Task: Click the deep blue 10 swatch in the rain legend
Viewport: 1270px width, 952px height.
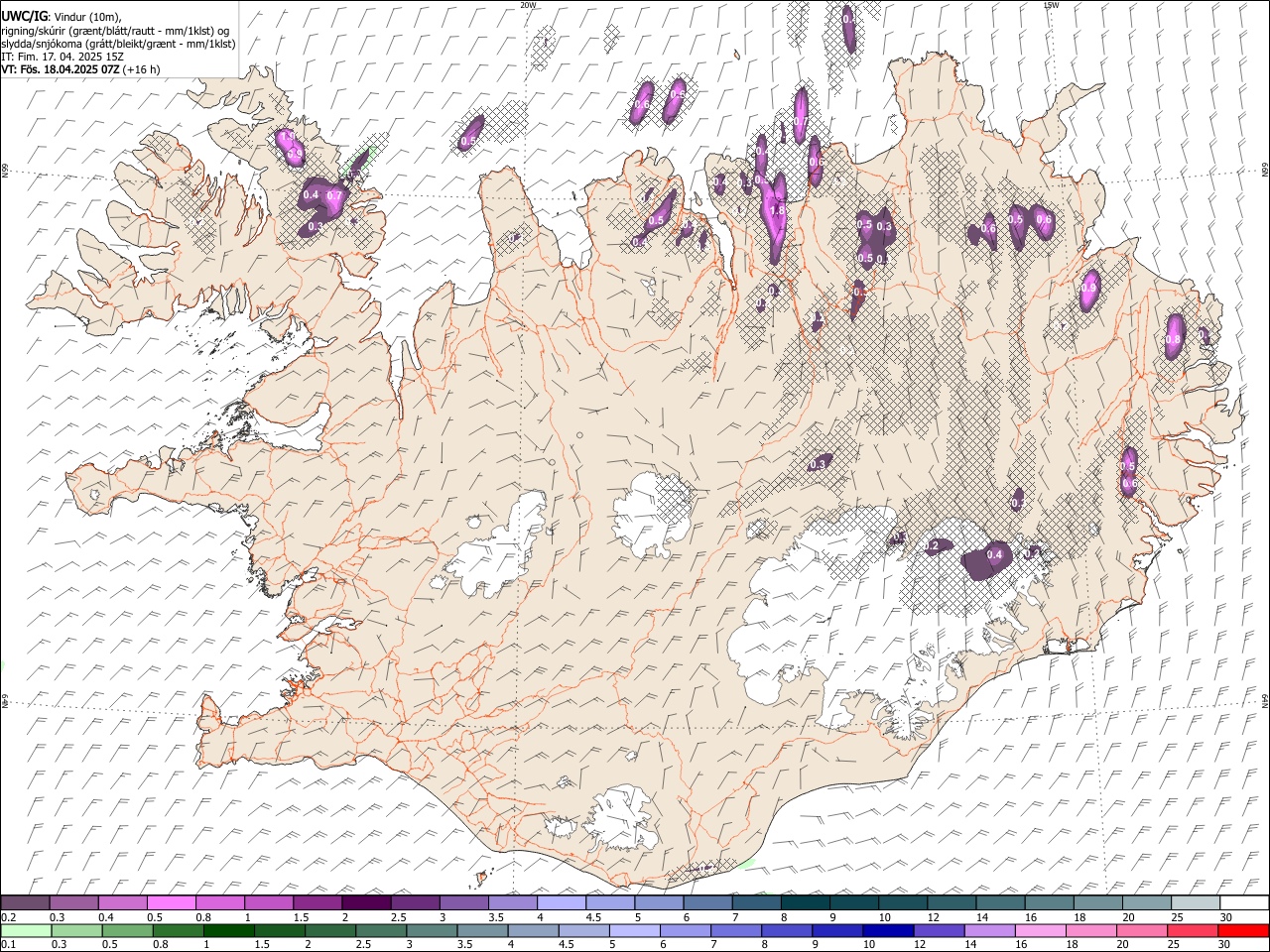Action: click(888, 931)
